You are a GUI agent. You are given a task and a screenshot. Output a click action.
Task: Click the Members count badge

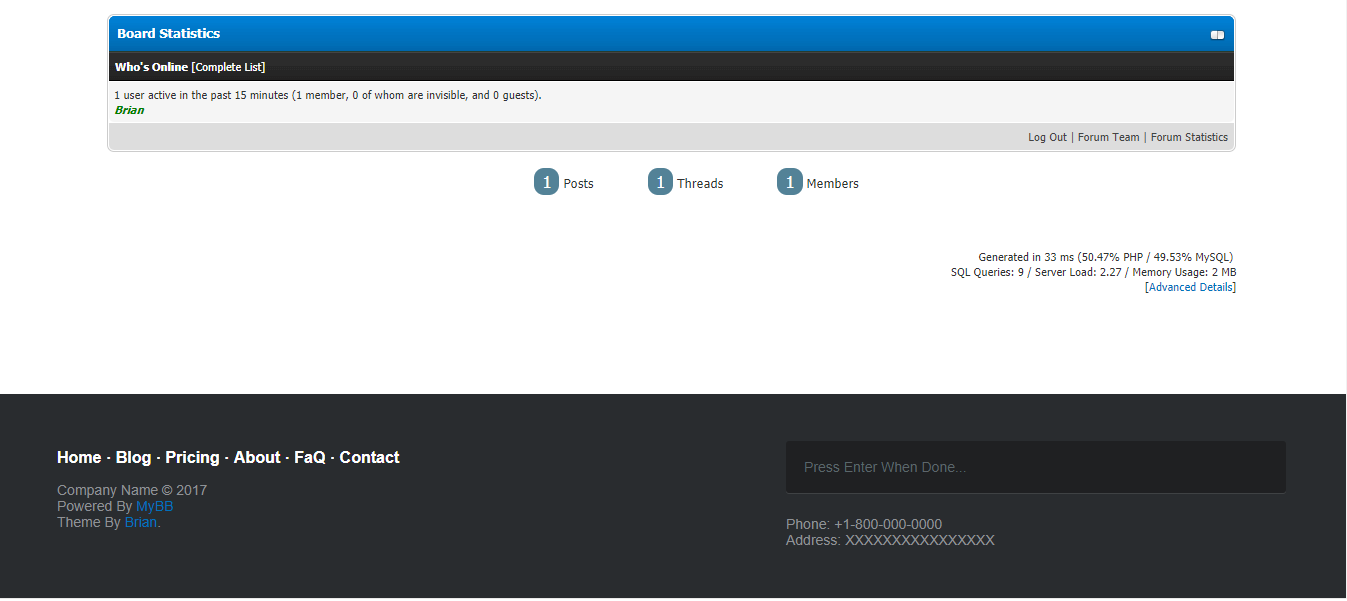(x=789, y=182)
